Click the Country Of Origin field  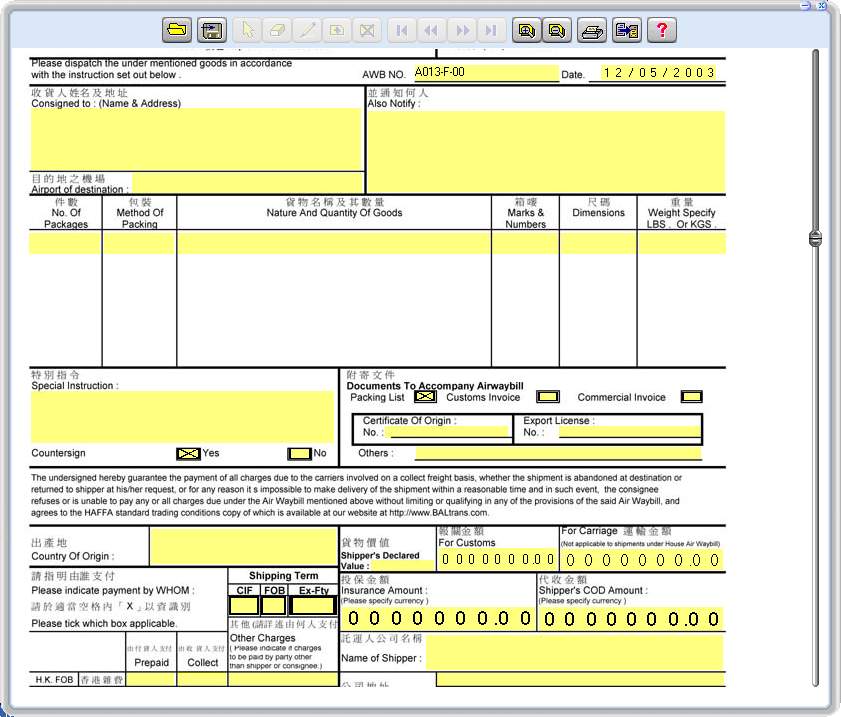tap(243, 546)
